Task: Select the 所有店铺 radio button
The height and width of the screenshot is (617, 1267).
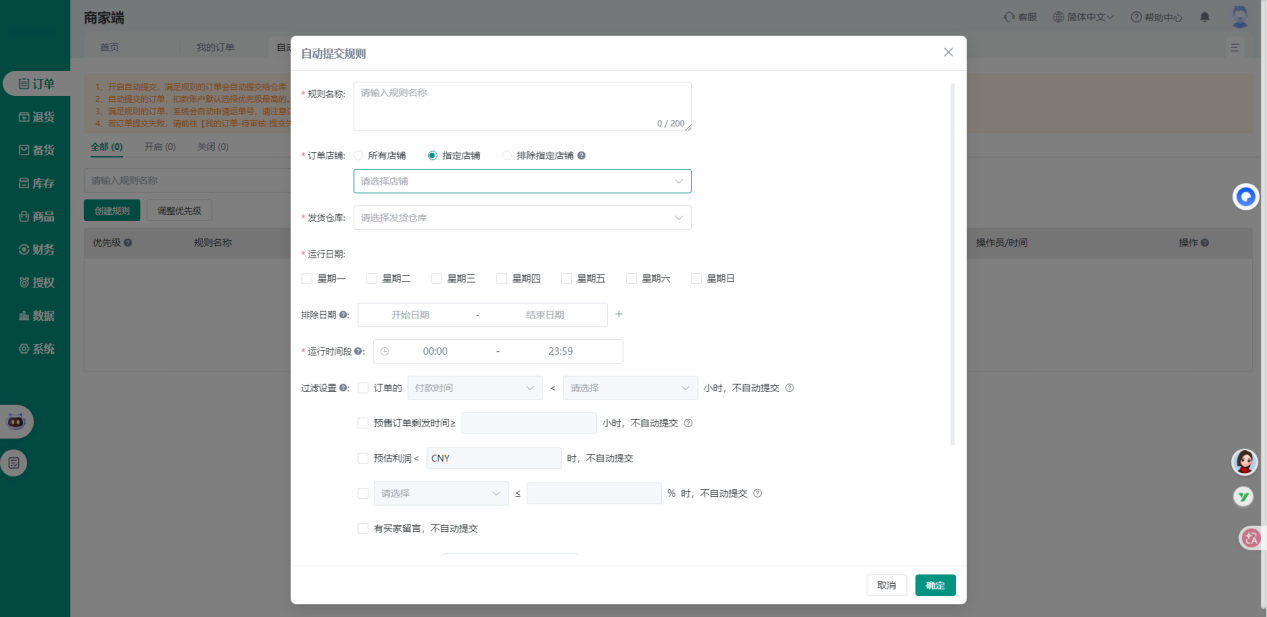Action: click(359, 156)
